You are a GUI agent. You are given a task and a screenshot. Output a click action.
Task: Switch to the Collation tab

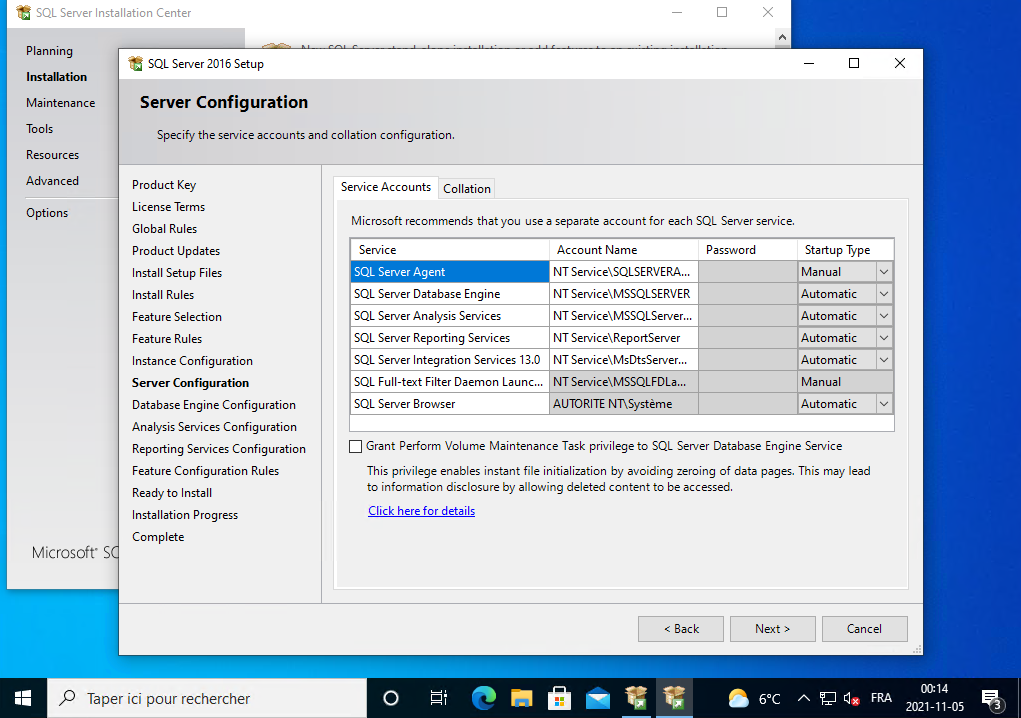pyautogui.click(x=467, y=188)
